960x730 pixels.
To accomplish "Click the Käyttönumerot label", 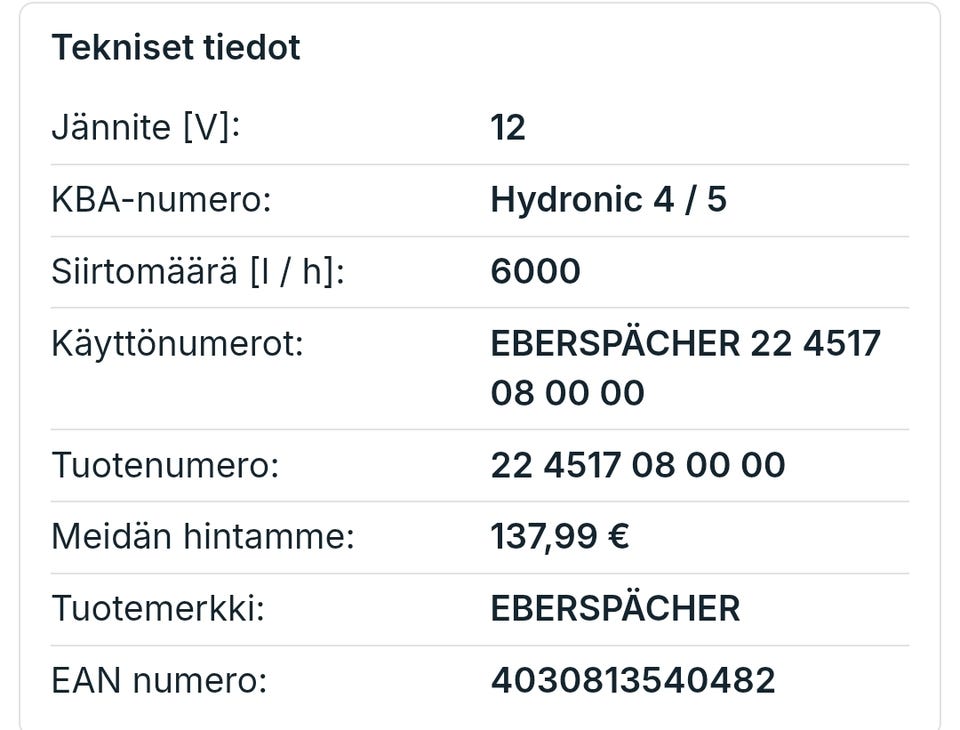I will pos(178,344).
